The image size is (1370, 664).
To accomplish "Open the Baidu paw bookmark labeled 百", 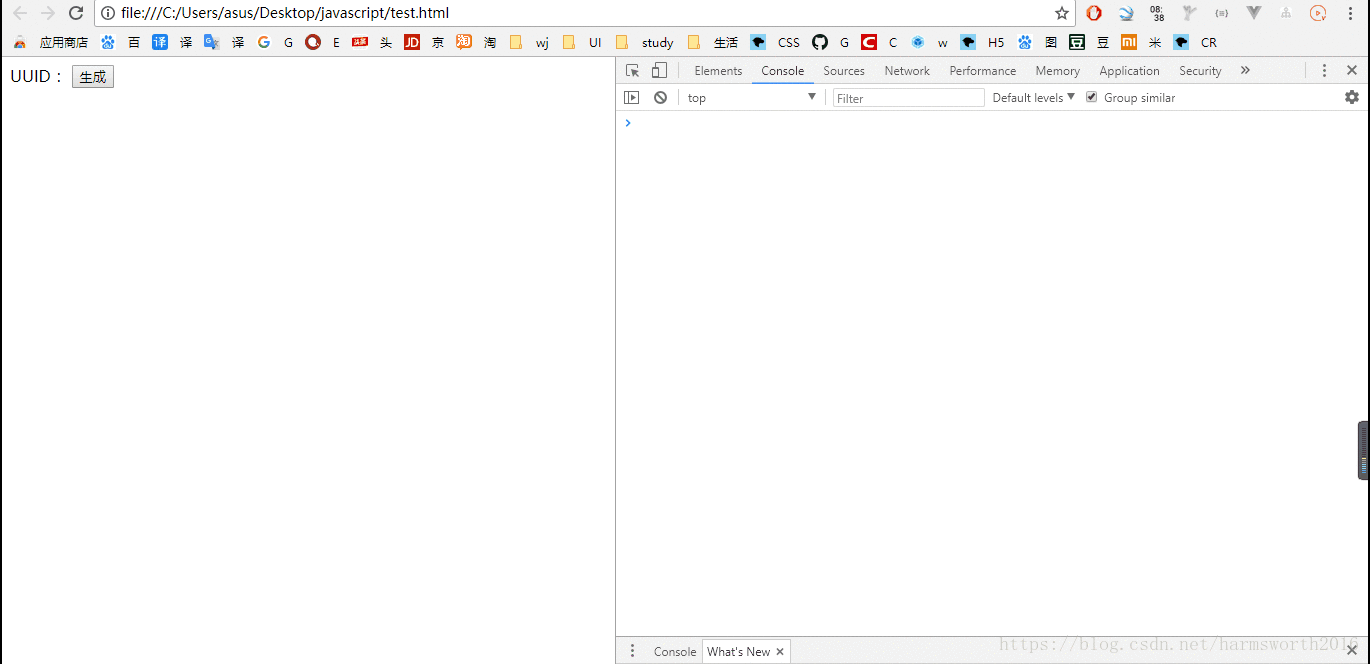I will (x=121, y=42).
